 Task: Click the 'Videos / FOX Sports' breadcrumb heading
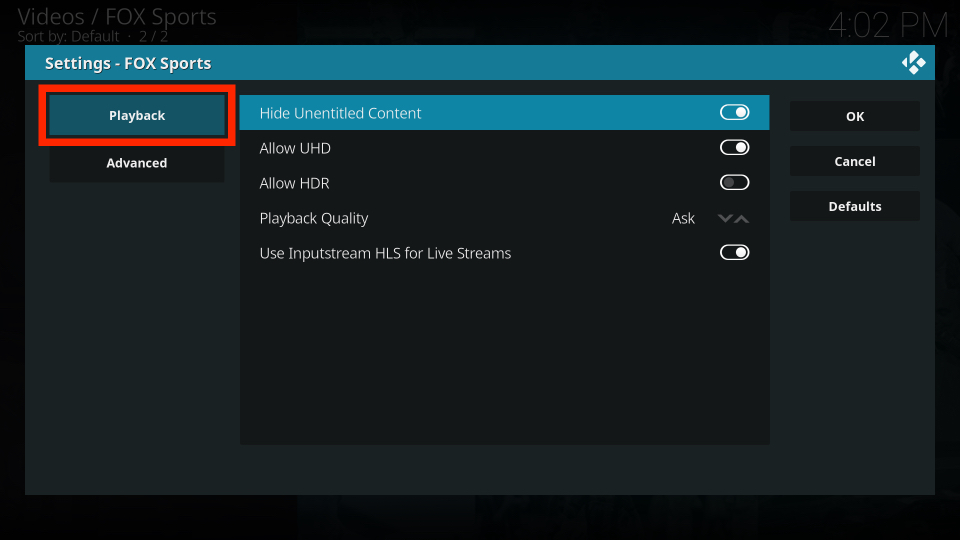(117, 17)
